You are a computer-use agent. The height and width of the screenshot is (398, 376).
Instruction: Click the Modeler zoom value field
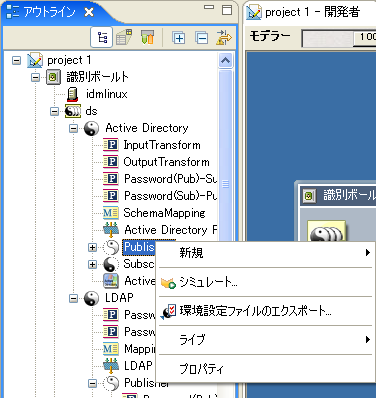click(365, 37)
